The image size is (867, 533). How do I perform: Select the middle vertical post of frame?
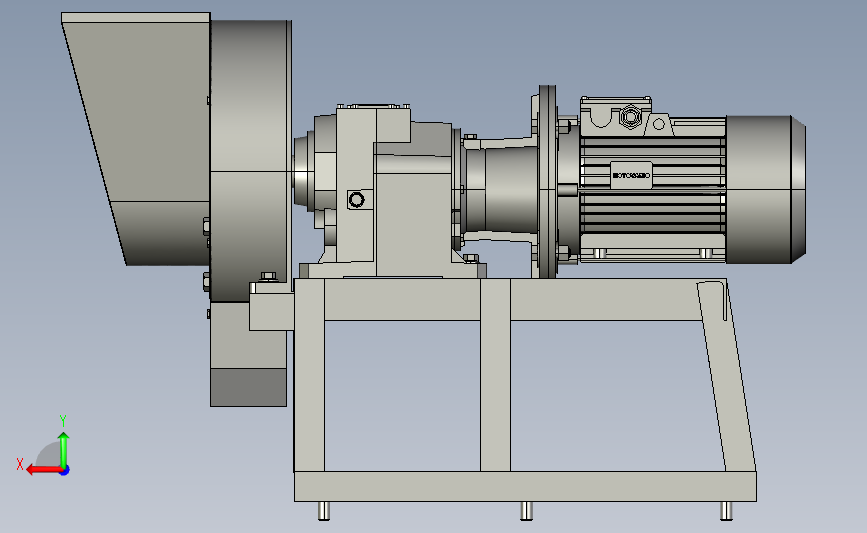coord(495,375)
